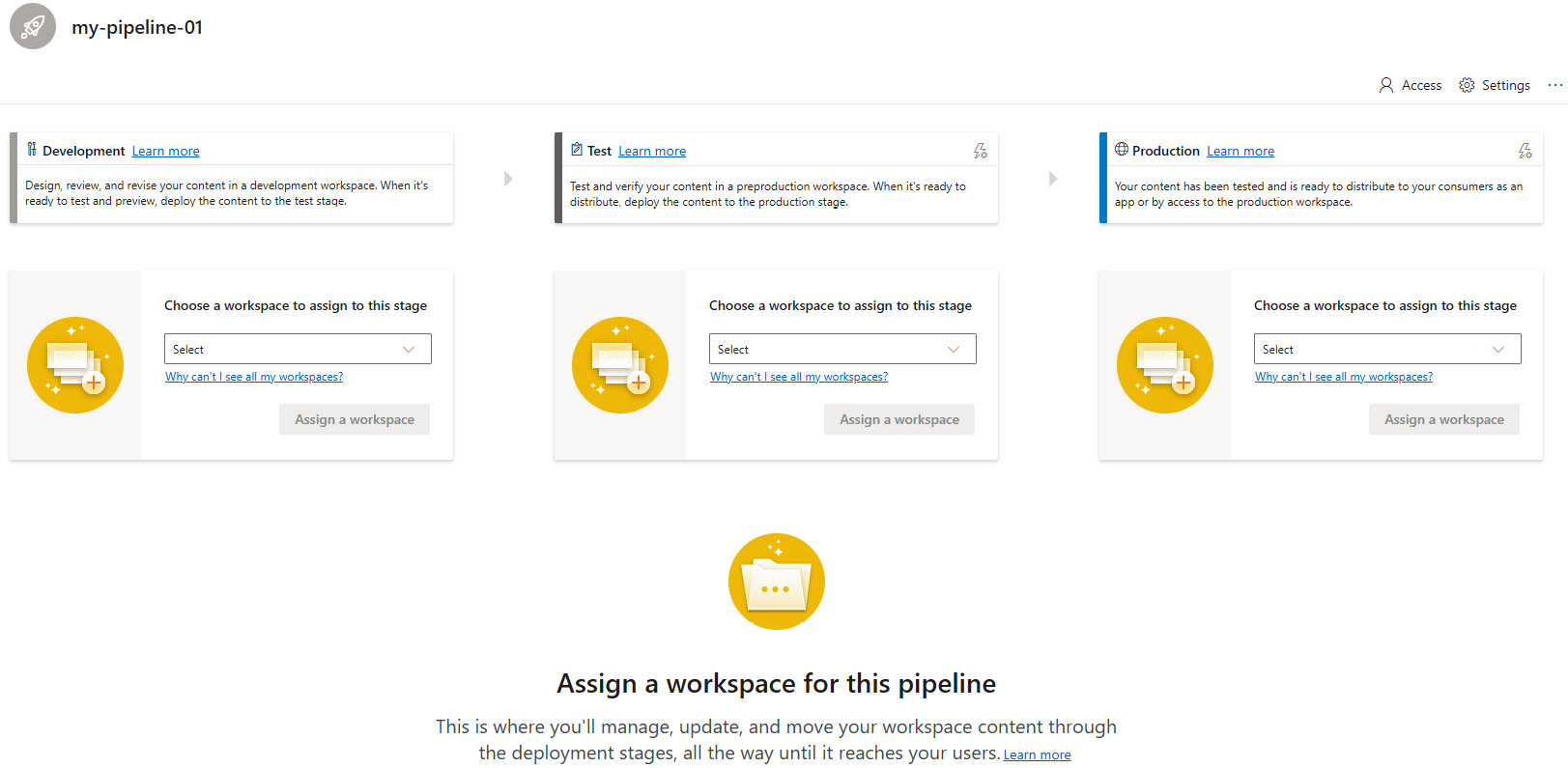
Task: Click Assign a workspace for Test stage
Action: coord(899,419)
